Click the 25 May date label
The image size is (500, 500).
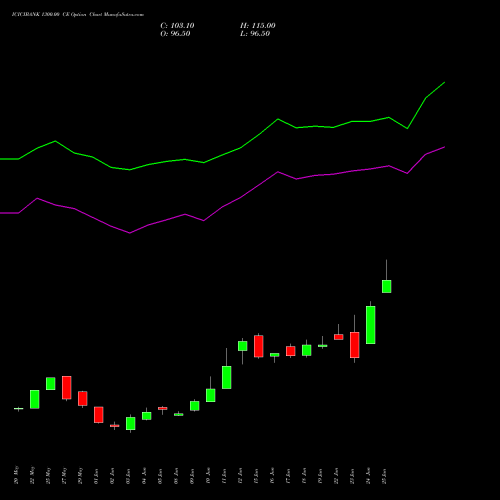[x=49, y=475]
